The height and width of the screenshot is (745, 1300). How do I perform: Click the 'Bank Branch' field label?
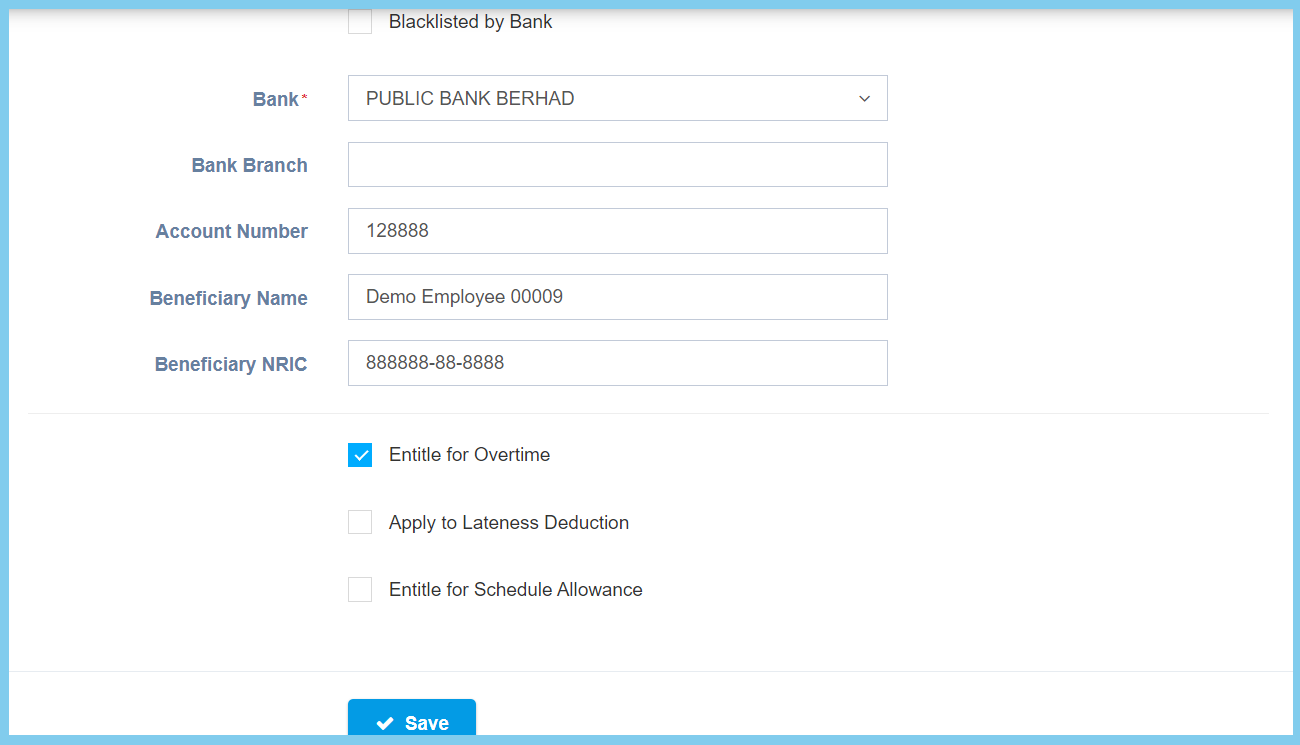(249, 166)
